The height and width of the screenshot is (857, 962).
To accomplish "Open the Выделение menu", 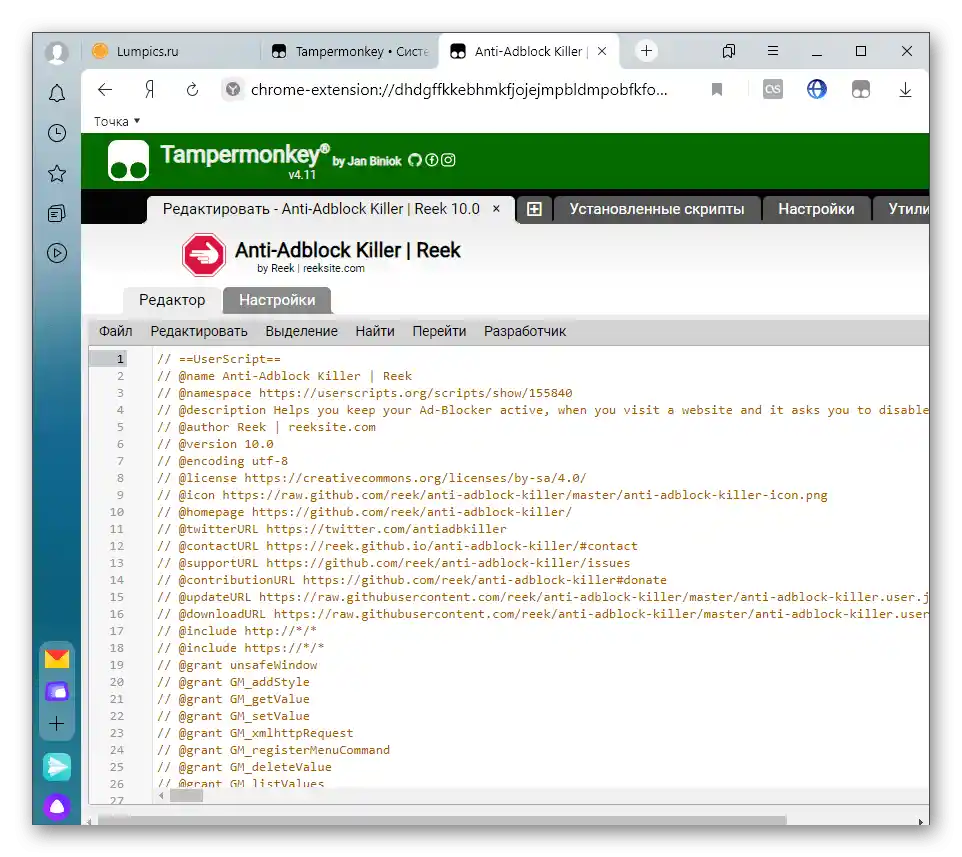I will point(301,331).
